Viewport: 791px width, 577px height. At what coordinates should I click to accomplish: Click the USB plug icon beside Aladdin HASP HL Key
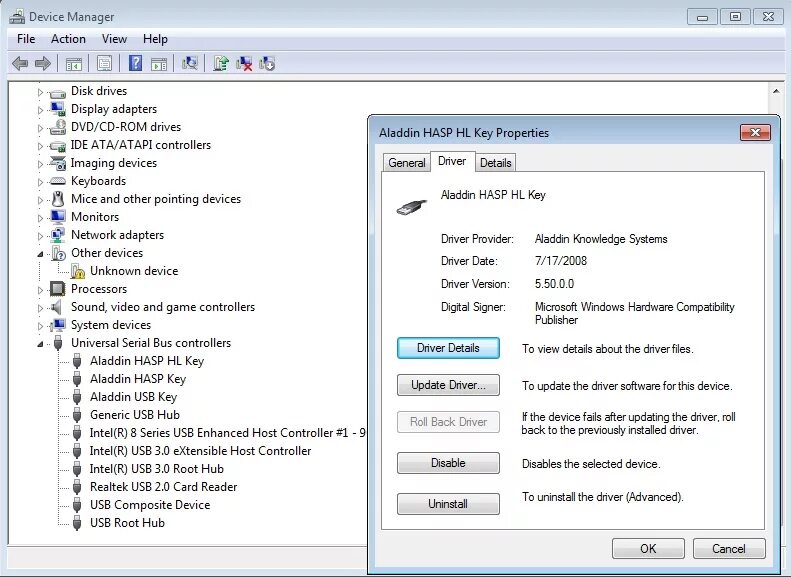click(x=77, y=361)
